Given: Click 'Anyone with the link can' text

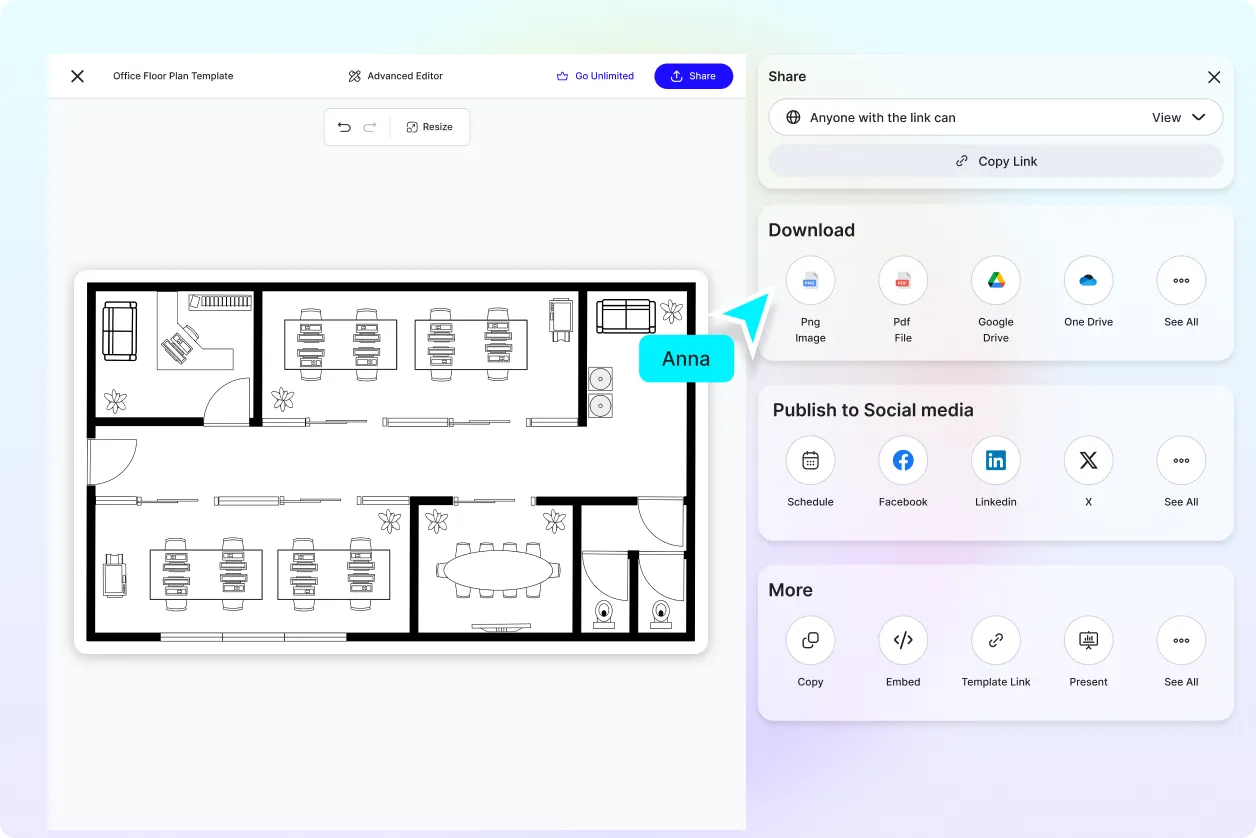Looking at the screenshot, I should 883,117.
